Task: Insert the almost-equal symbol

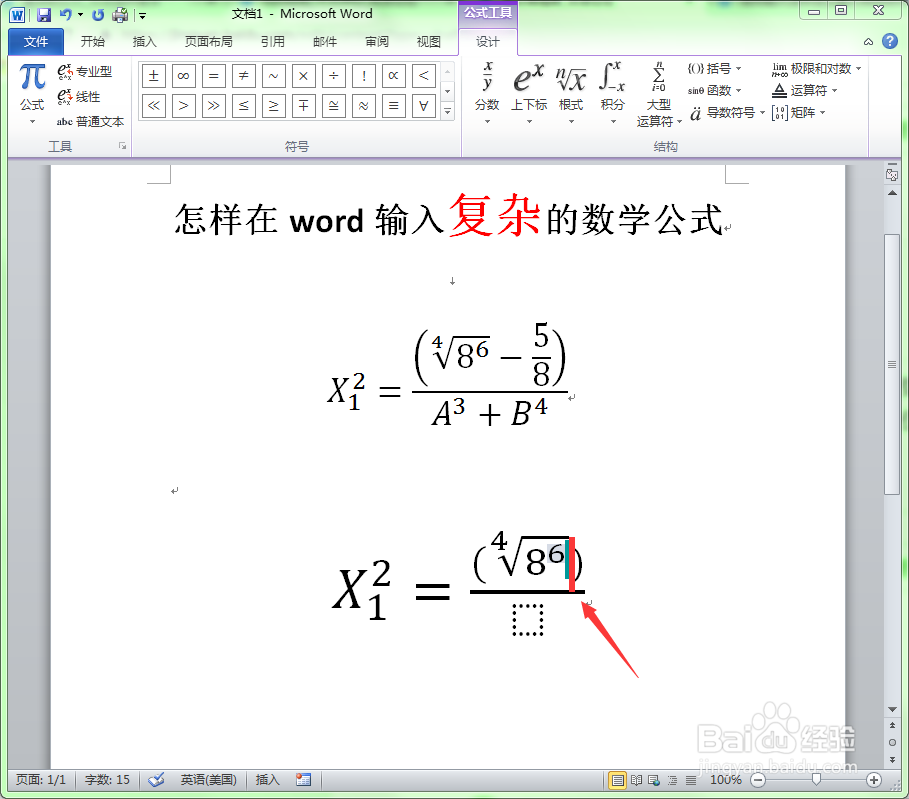Action: coord(363,106)
